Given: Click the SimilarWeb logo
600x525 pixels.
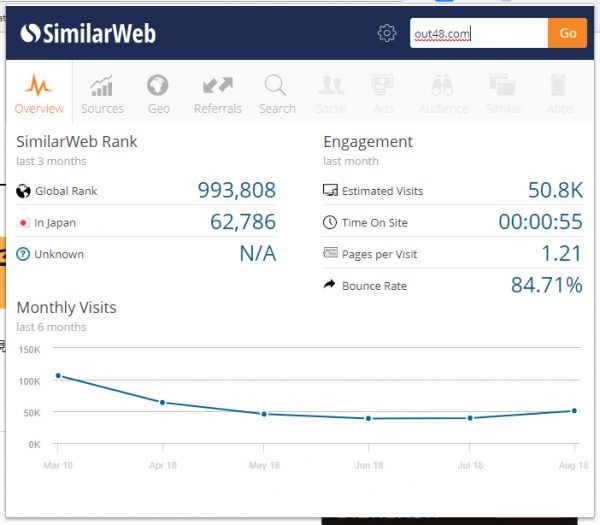Looking at the screenshot, I should [x=88, y=33].
